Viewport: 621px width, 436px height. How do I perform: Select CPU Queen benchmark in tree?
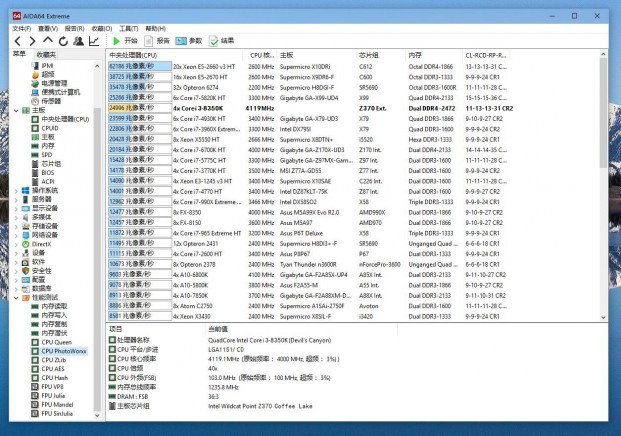click(57, 342)
